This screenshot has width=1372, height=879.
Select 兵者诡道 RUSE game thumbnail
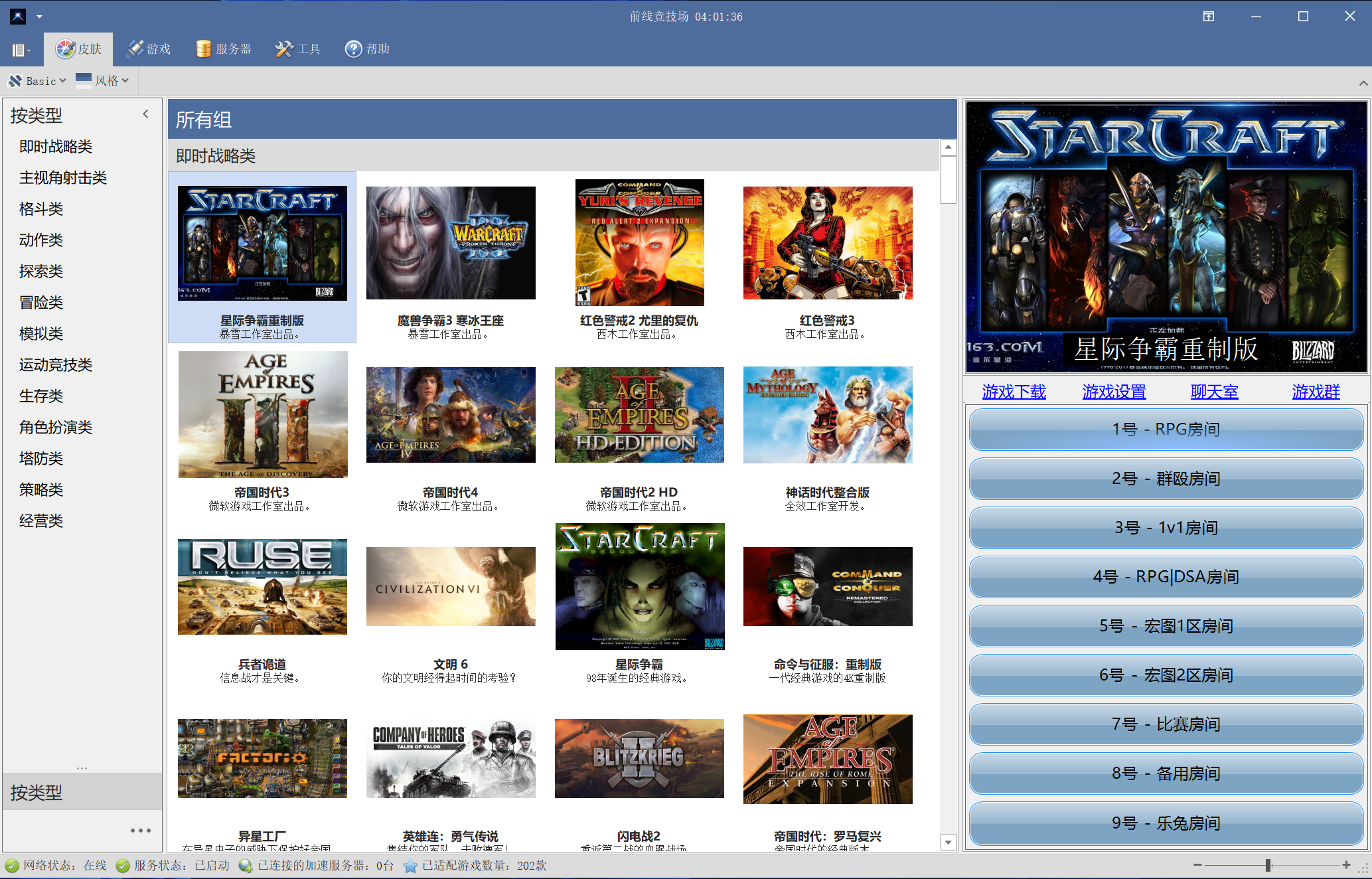click(x=262, y=587)
